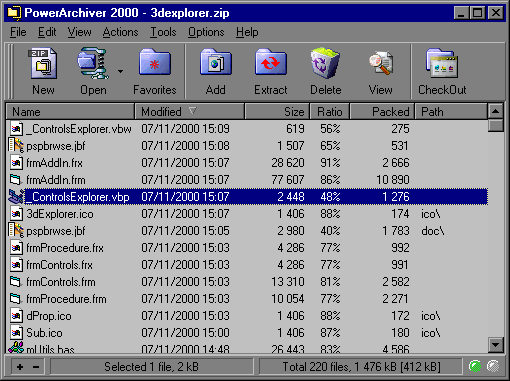Click the ratio value 91%

330,163
